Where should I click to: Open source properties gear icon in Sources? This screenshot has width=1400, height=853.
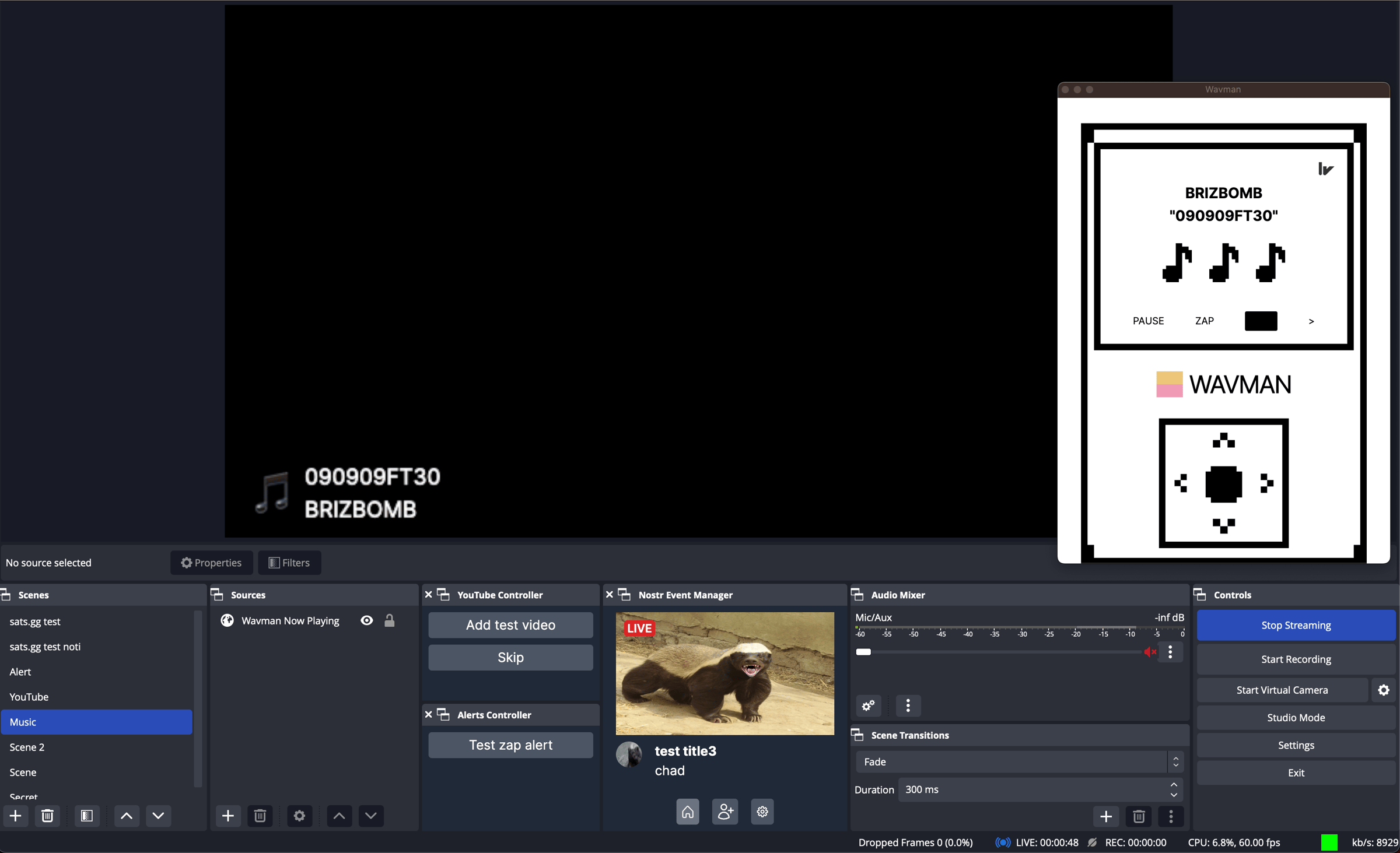point(299,816)
